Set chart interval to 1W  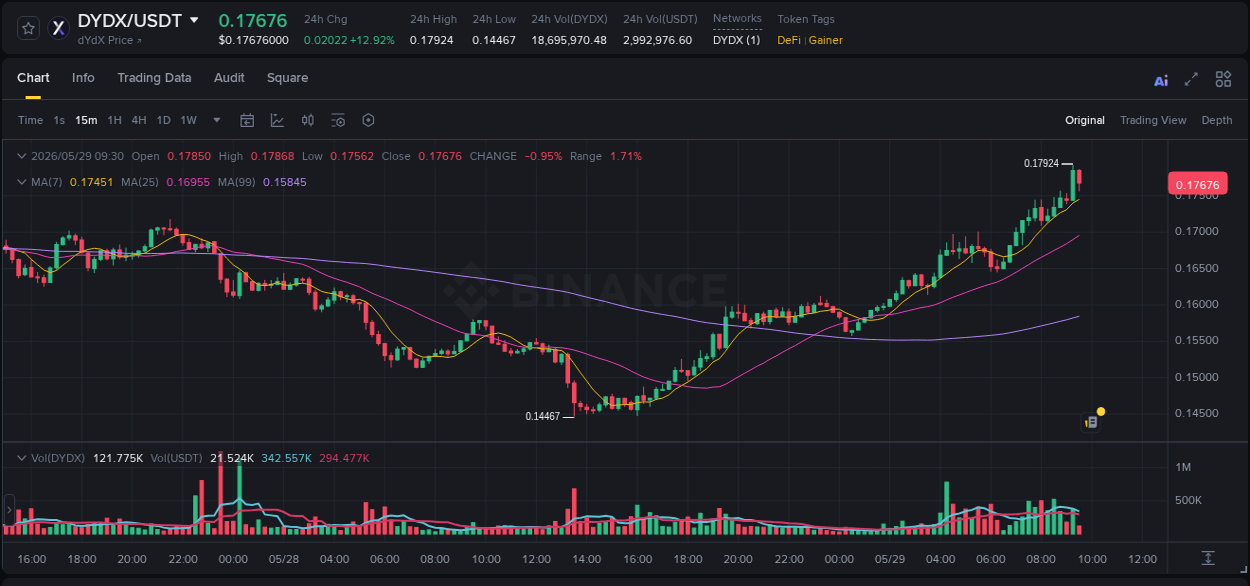(x=188, y=120)
